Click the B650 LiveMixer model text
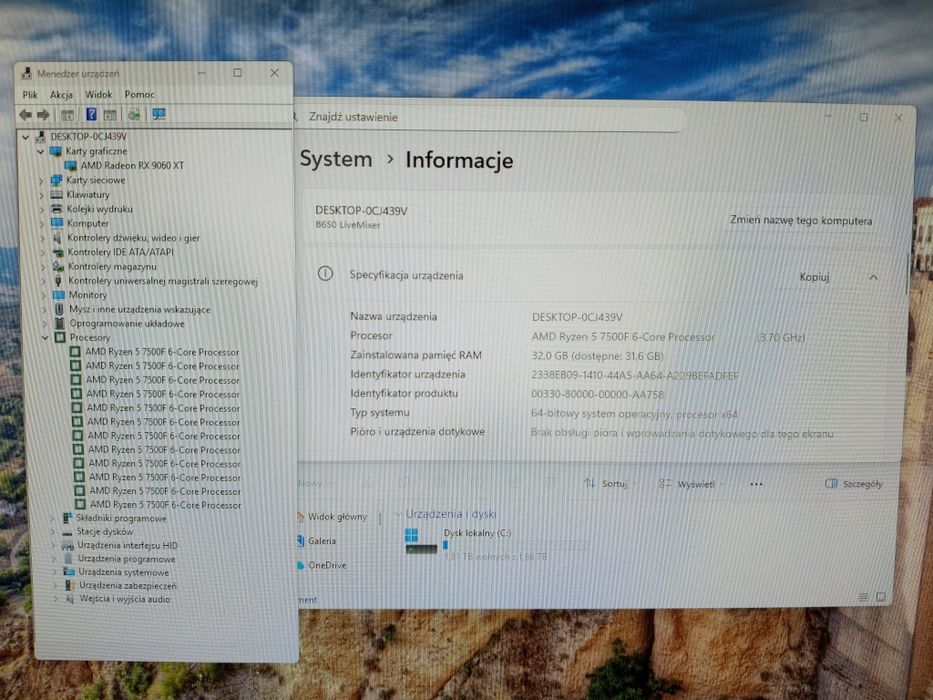Screen dimensions: 933x700 pyautogui.click(x=347, y=225)
